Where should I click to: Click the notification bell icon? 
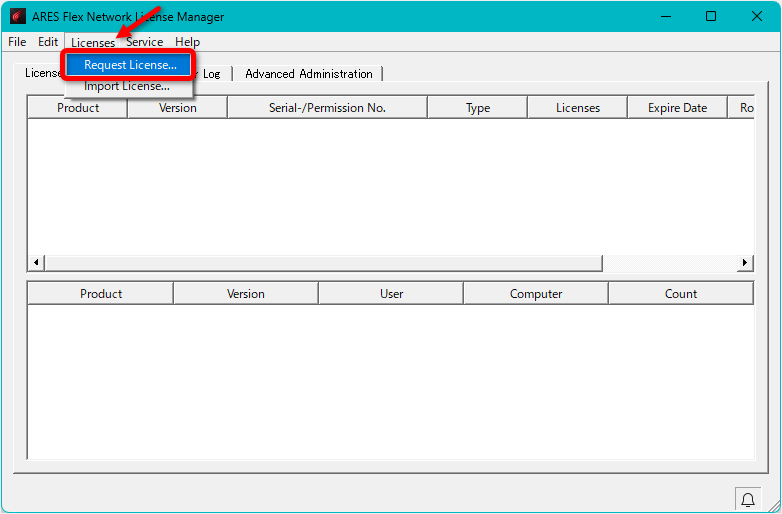point(748,500)
